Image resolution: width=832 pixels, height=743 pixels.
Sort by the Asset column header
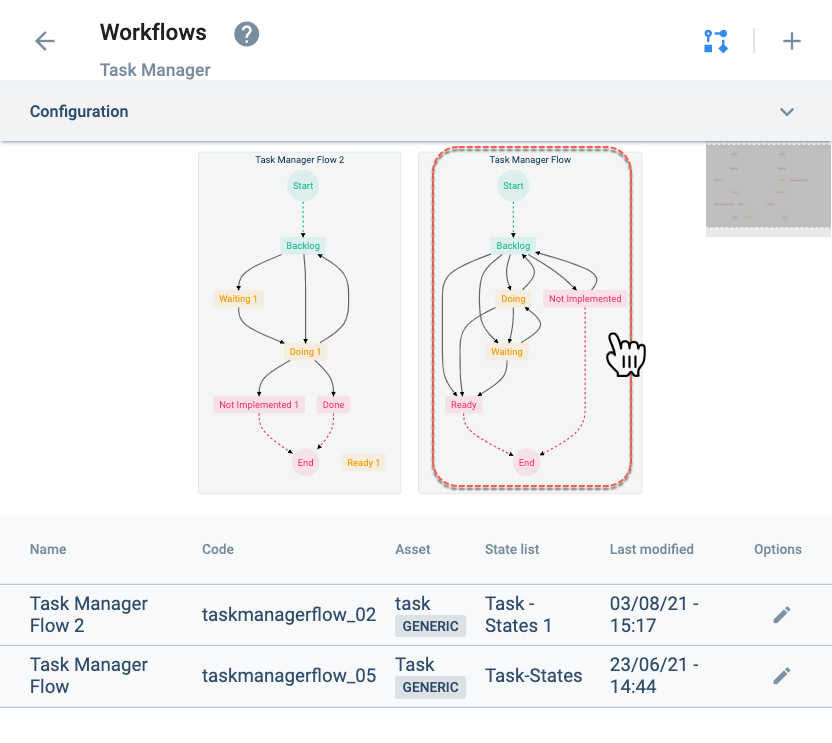(x=413, y=549)
